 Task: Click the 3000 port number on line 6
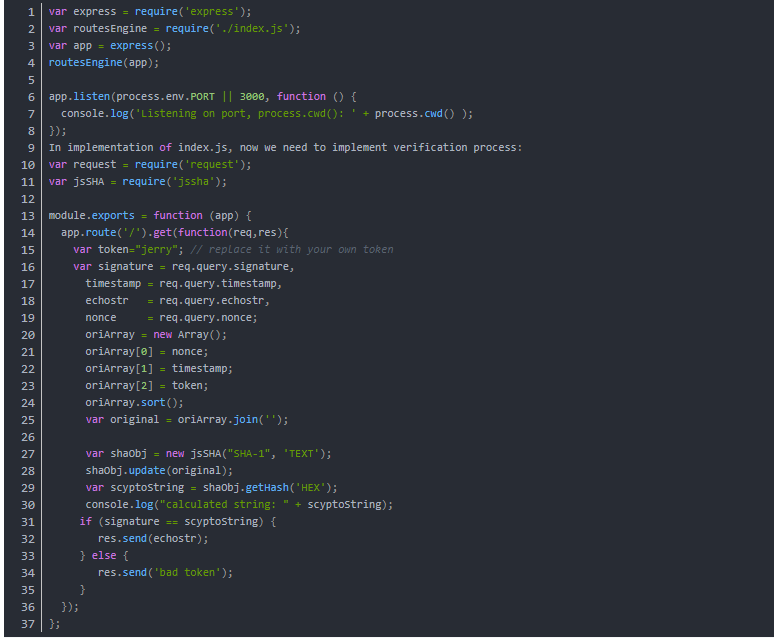[x=252, y=96]
